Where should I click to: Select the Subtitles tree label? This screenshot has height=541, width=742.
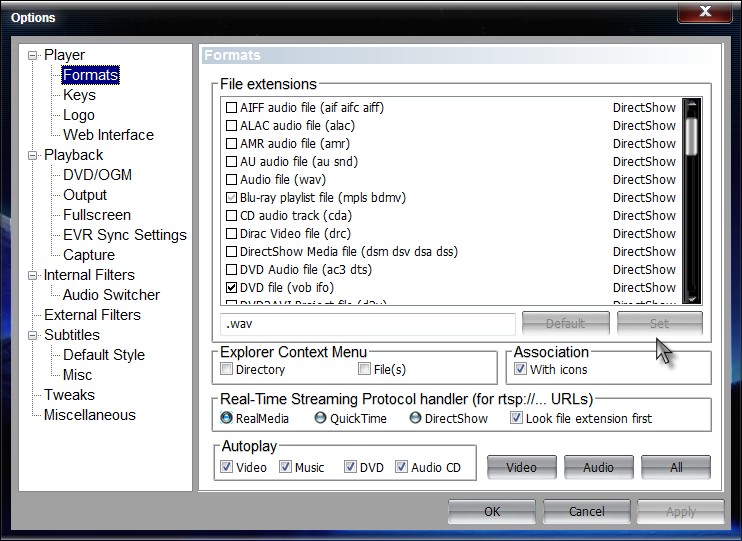tap(72, 335)
